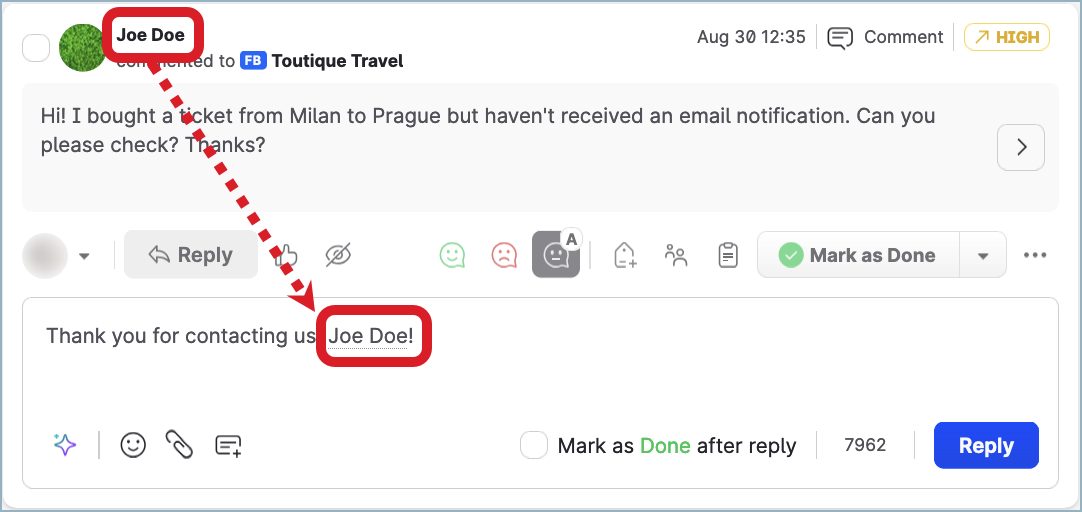Image resolution: width=1082 pixels, height=512 pixels.
Task: Select the checkbox next to Joe Doe's avatar
Action: (36, 47)
